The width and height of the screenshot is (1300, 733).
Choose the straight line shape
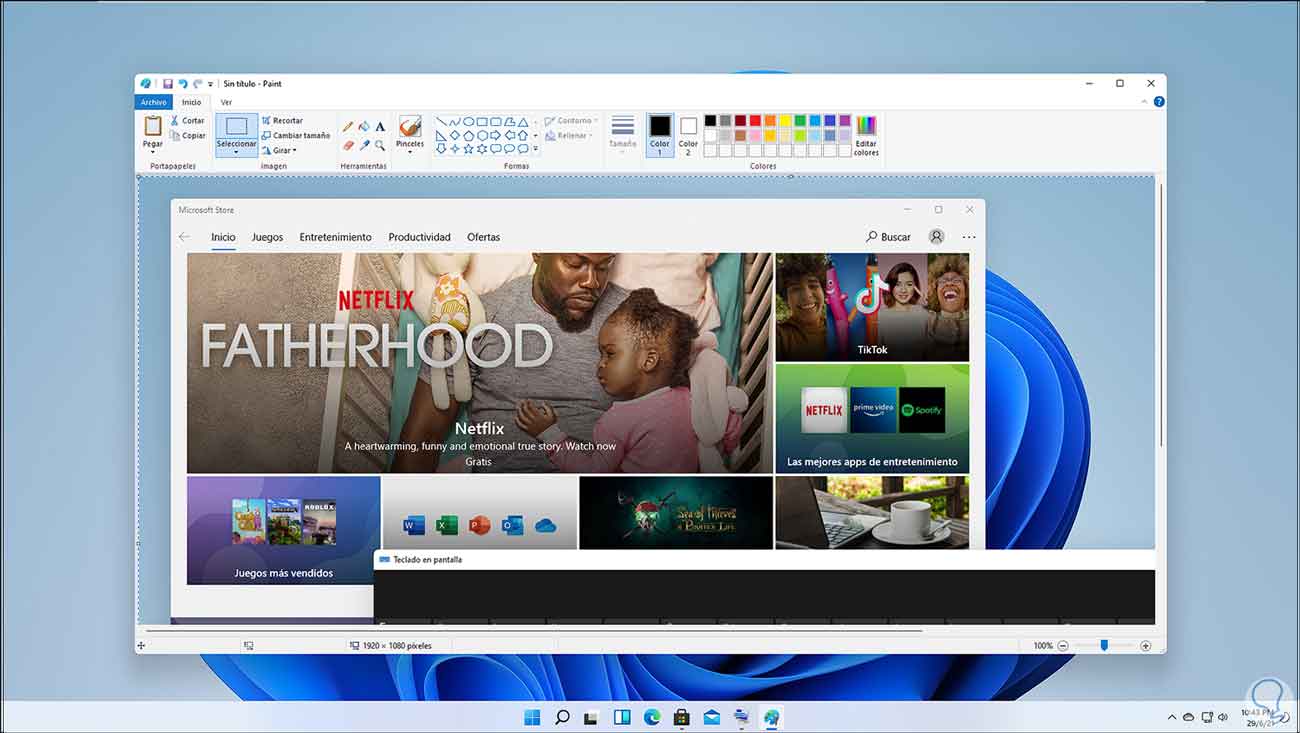[x=441, y=121]
